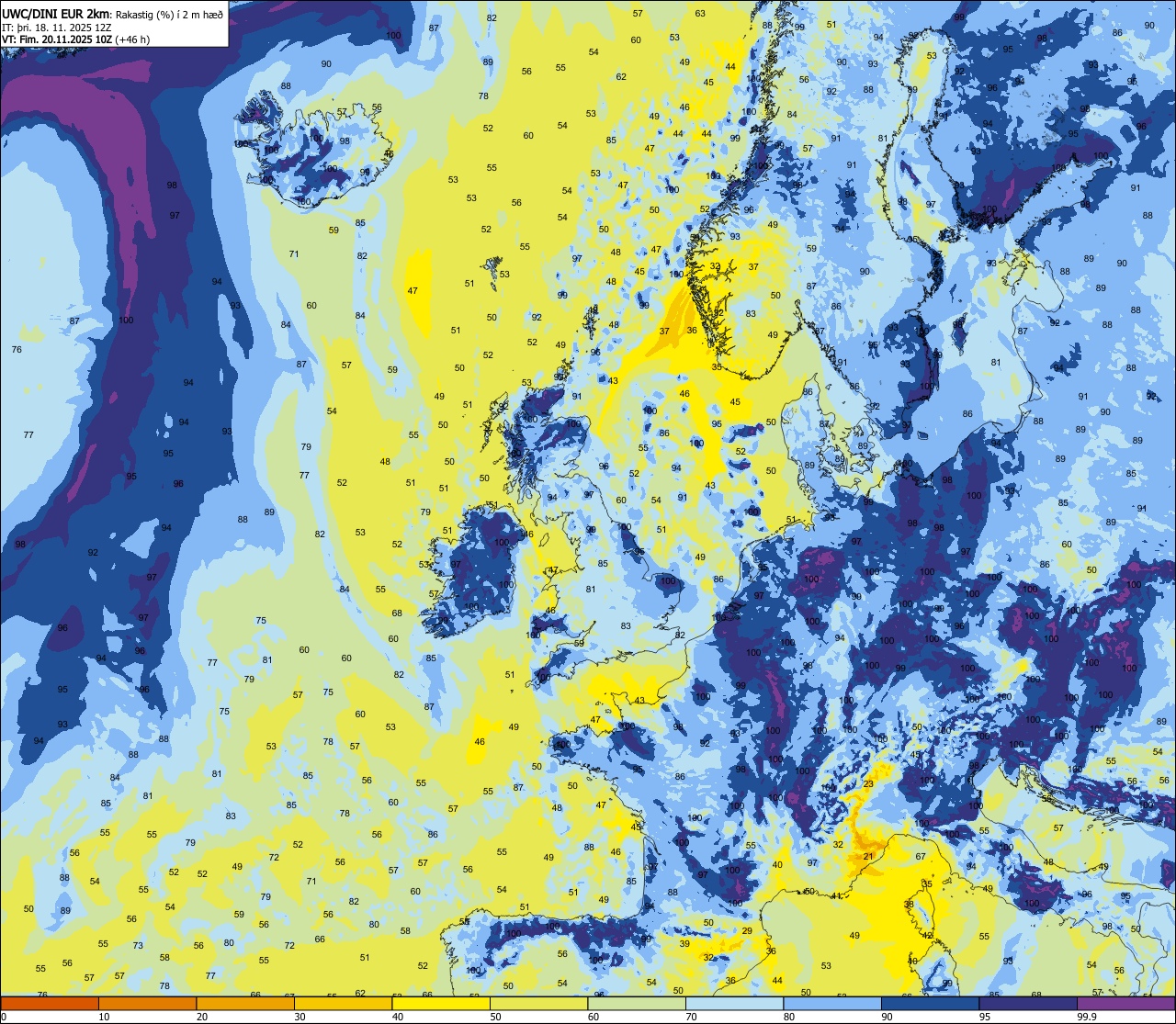Click the legend tick label "30"
Image resolution: width=1176 pixels, height=1024 pixels.
(x=300, y=1017)
